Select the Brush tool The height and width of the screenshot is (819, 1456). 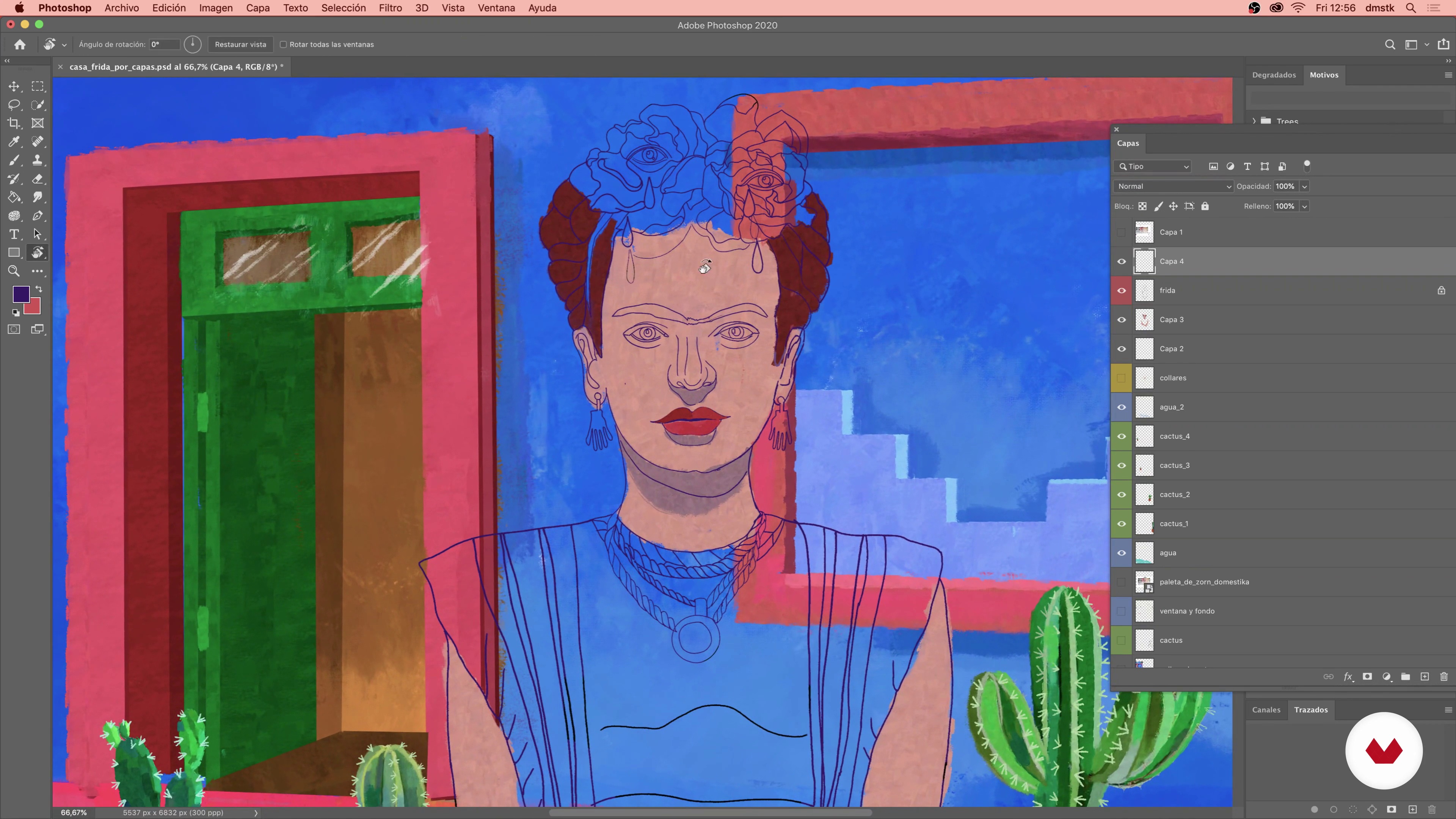click(x=14, y=160)
